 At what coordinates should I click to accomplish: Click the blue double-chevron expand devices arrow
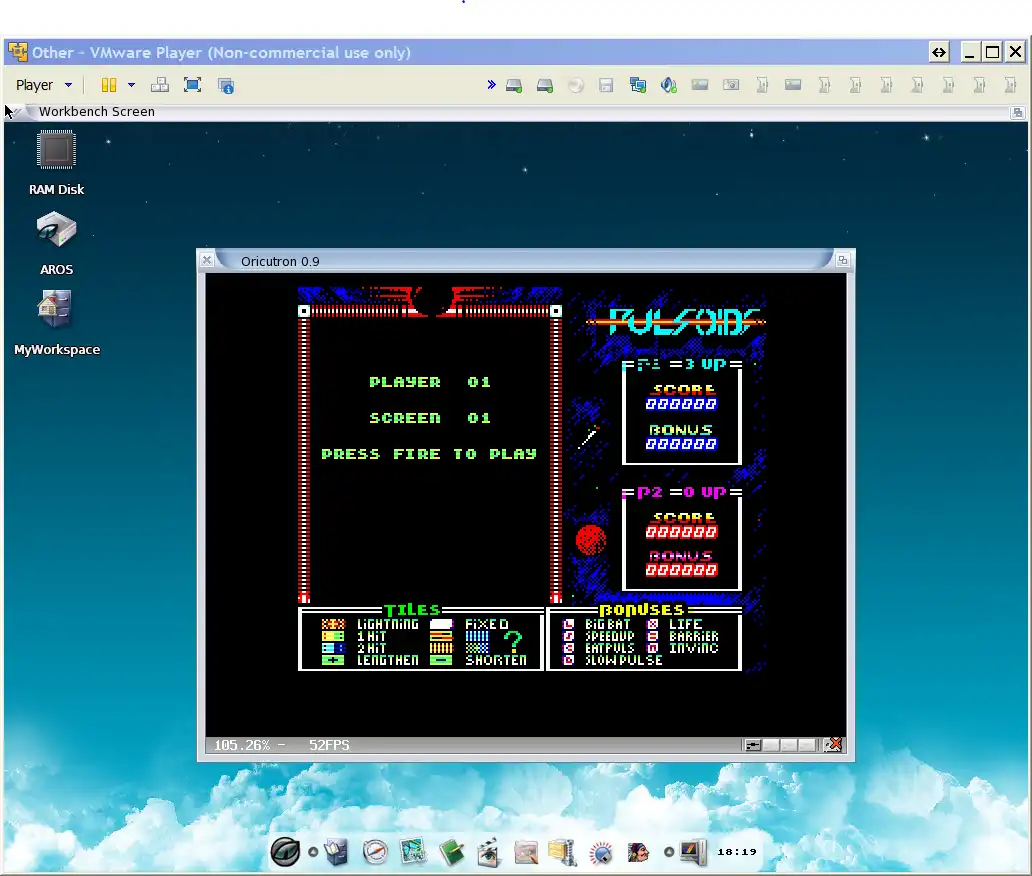[x=491, y=84]
